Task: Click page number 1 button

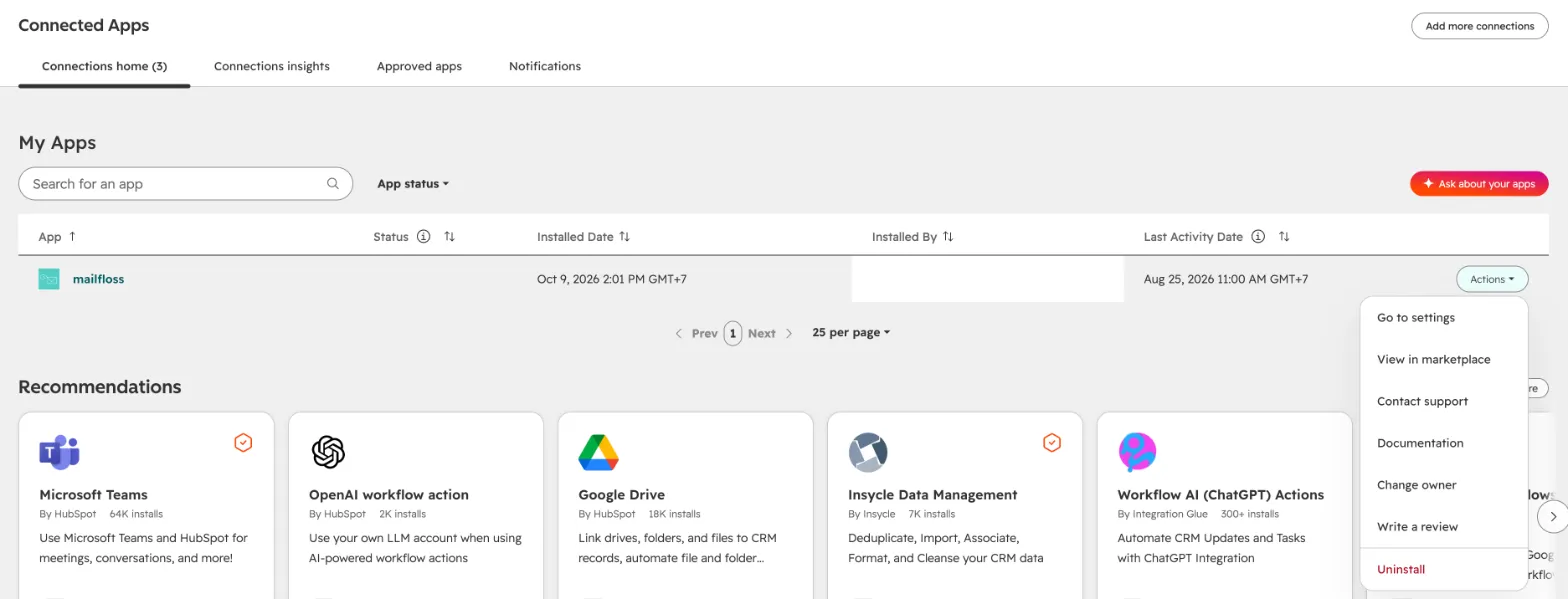Action: point(733,333)
